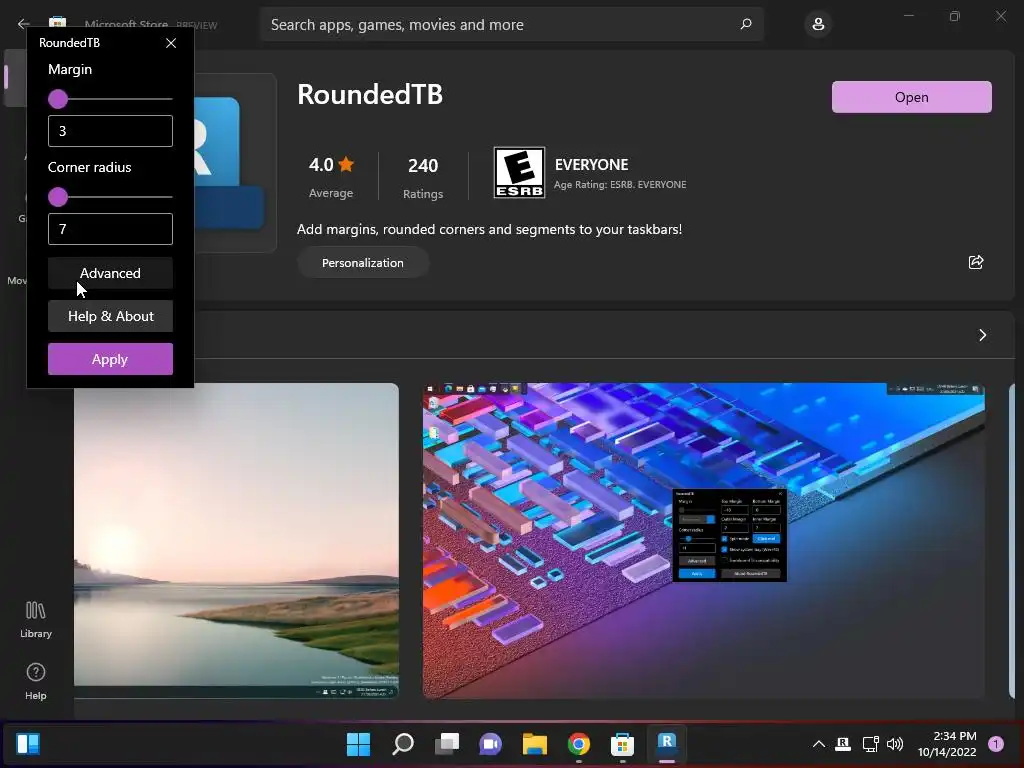Open Windows Search from taskbar
Viewport: 1024px width, 768px height.
pyautogui.click(x=403, y=744)
